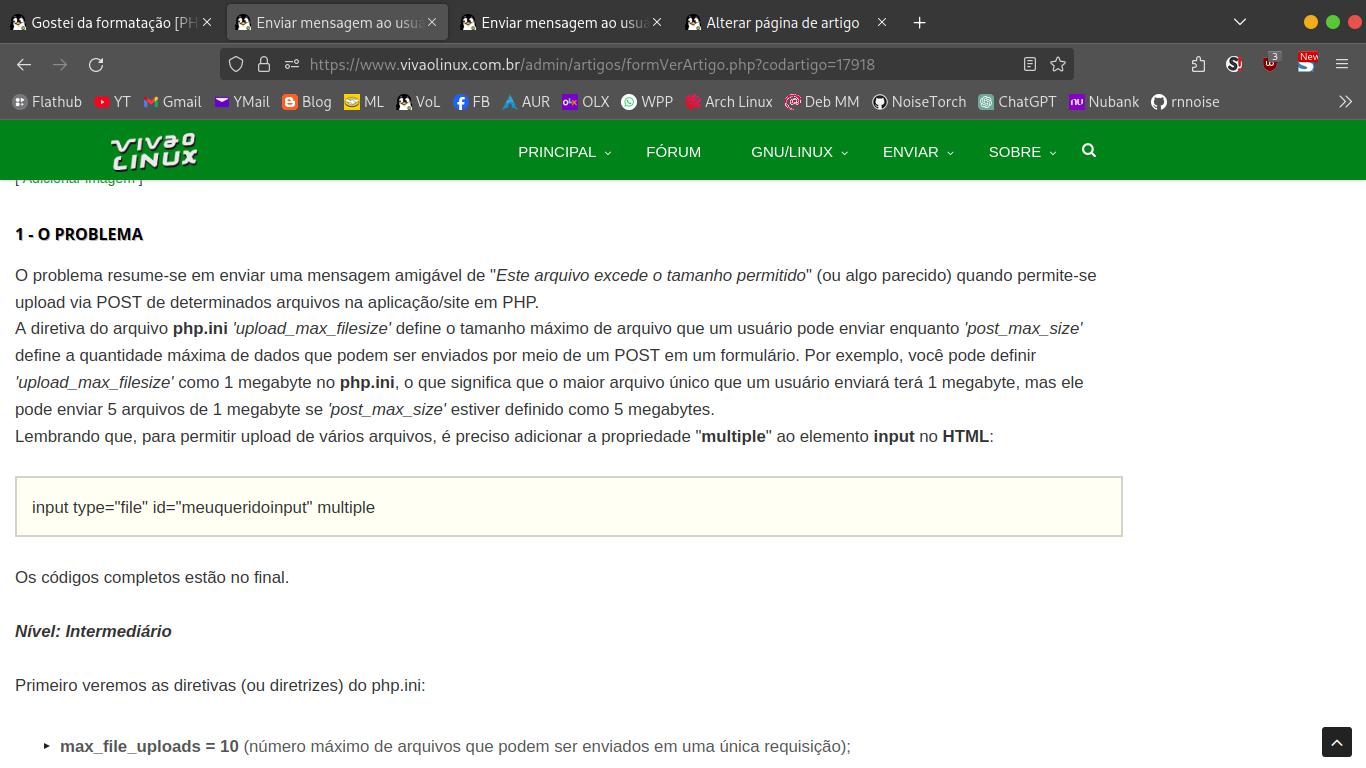Click the scroll-to-top arrow button

(1337, 742)
